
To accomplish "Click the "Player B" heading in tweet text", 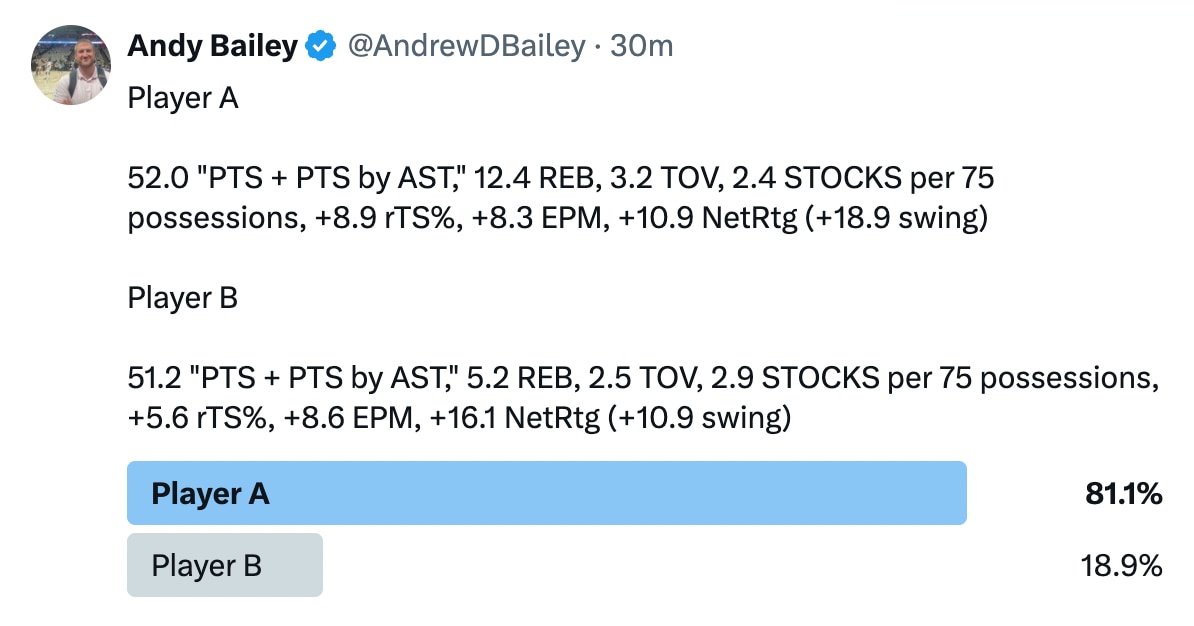I will point(183,298).
